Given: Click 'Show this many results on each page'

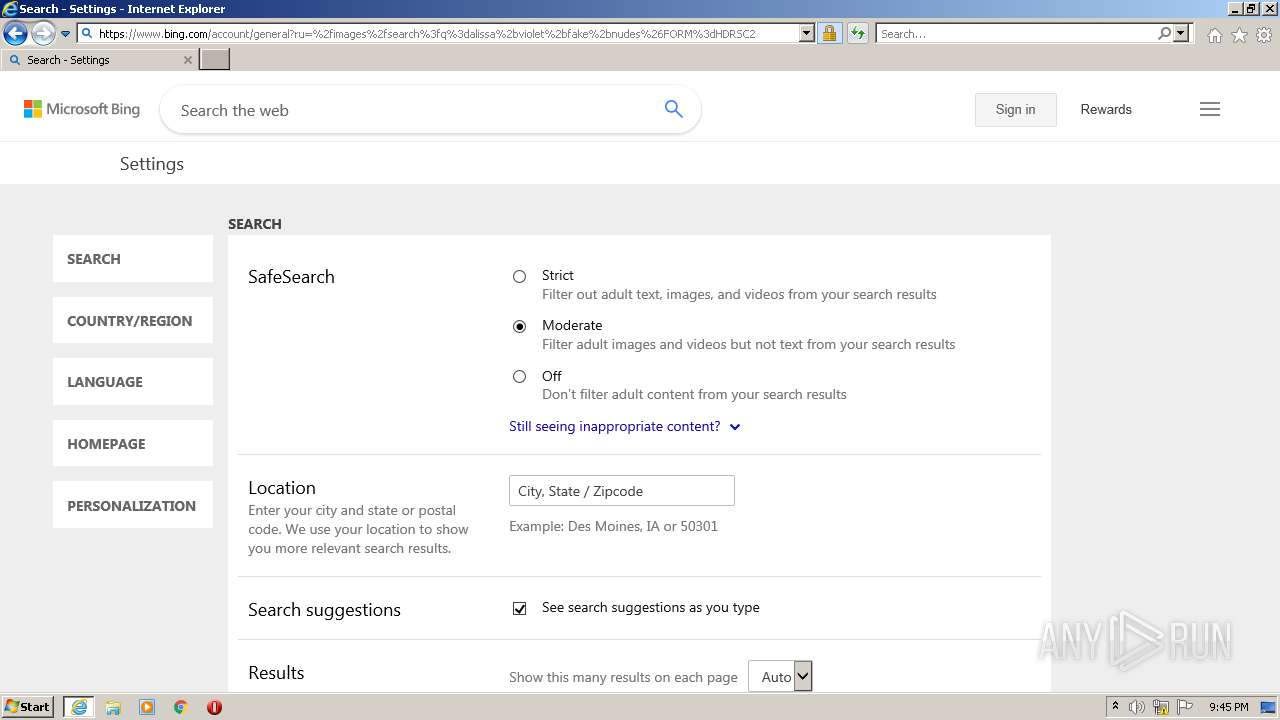Looking at the screenshot, I should tap(623, 677).
